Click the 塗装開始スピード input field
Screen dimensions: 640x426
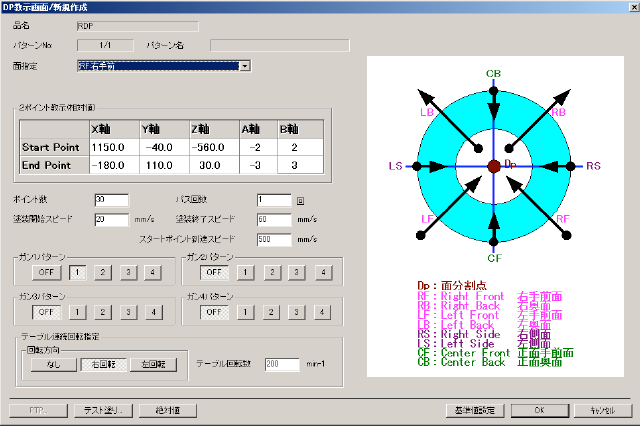pyautogui.click(x=111, y=220)
